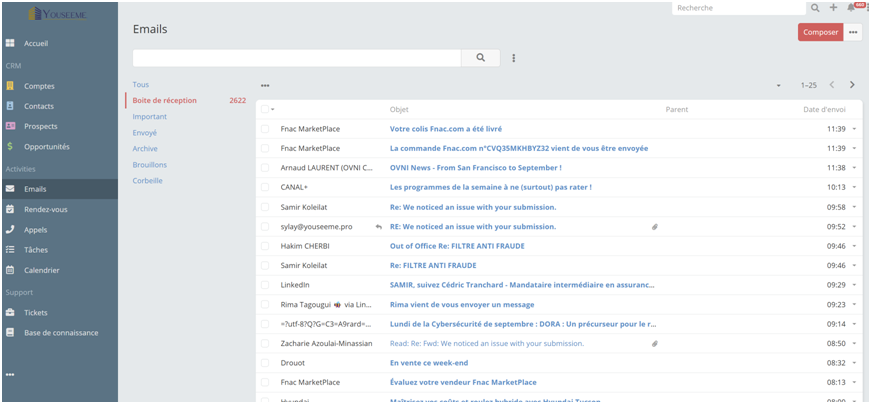Image resolution: width=871 pixels, height=404 pixels.
Task: Go to next page of emails arrow
Action: [x=852, y=85]
